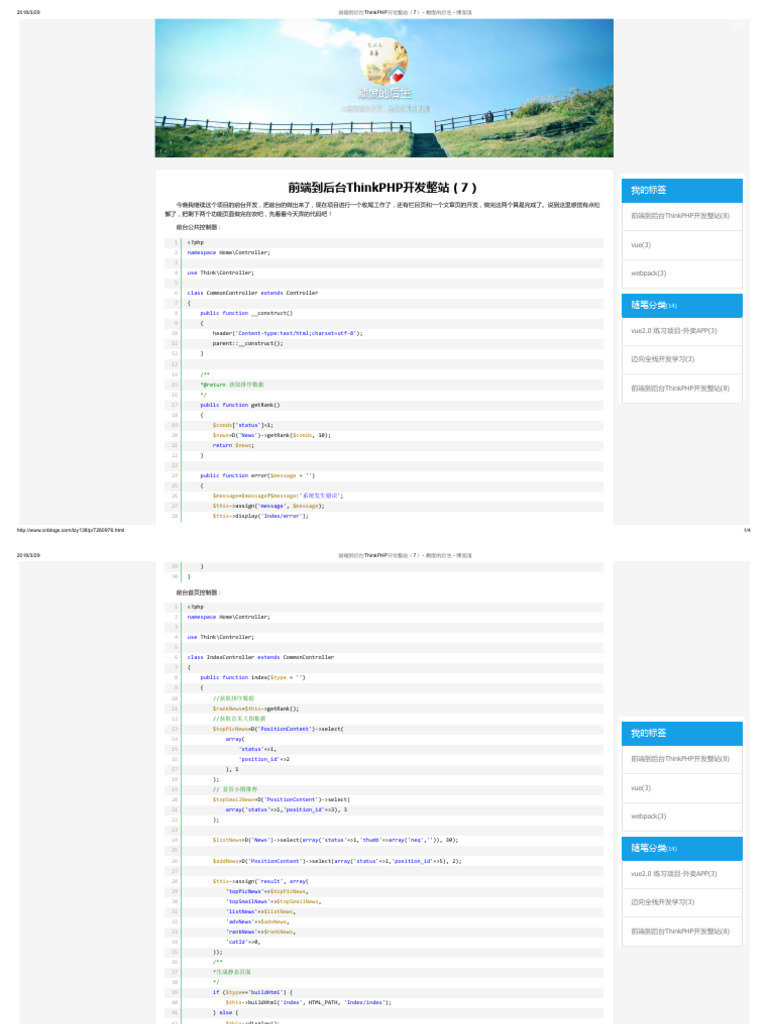768x1024 pixels.
Task: Open the vue(3) tag on the first page
Action: pos(641,245)
